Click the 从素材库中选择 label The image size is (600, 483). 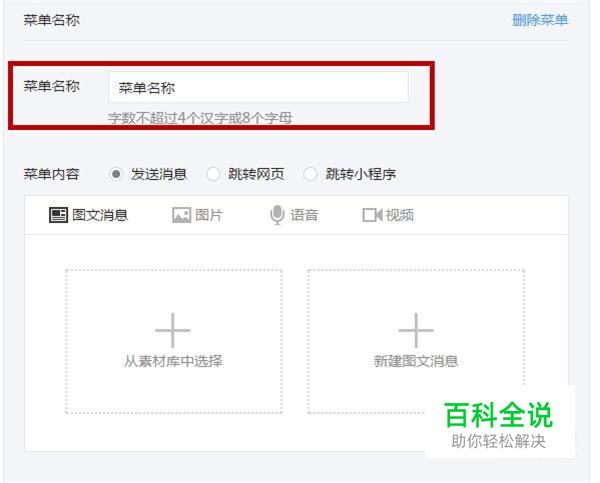click(x=173, y=361)
